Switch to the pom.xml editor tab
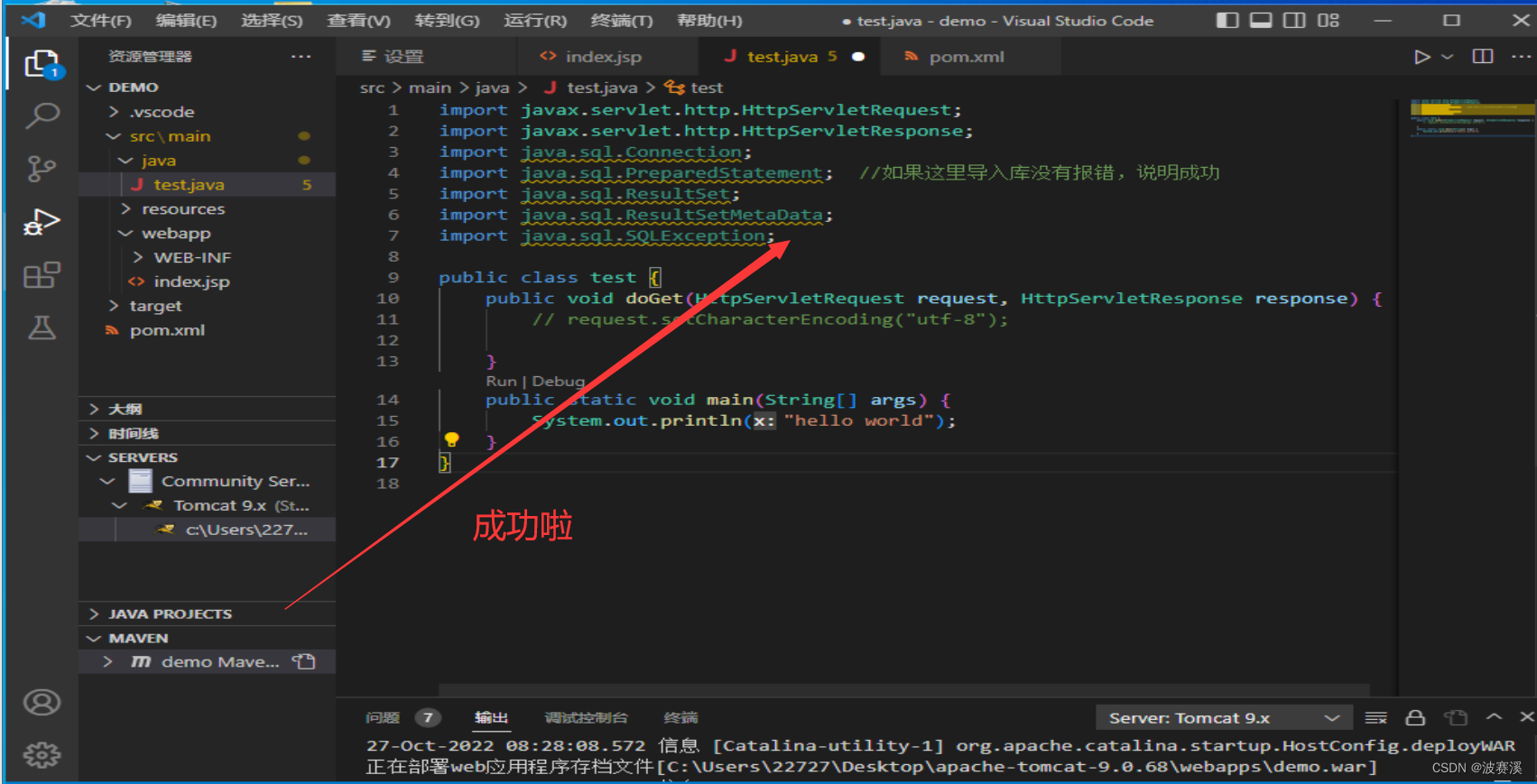The height and width of the screenshot is (784, 1537). coord(970,57)
